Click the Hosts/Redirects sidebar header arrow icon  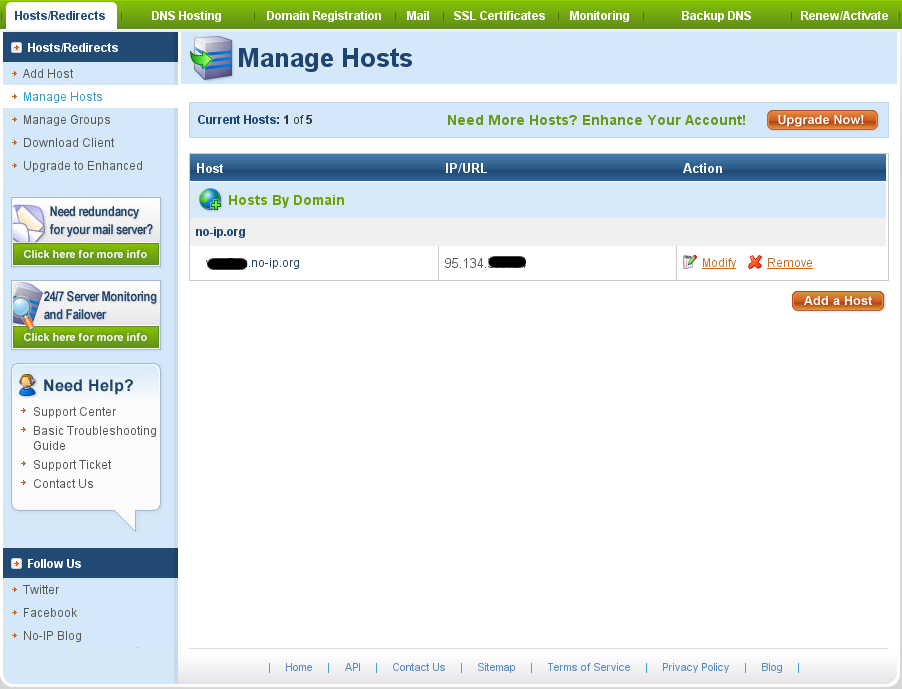17,48
